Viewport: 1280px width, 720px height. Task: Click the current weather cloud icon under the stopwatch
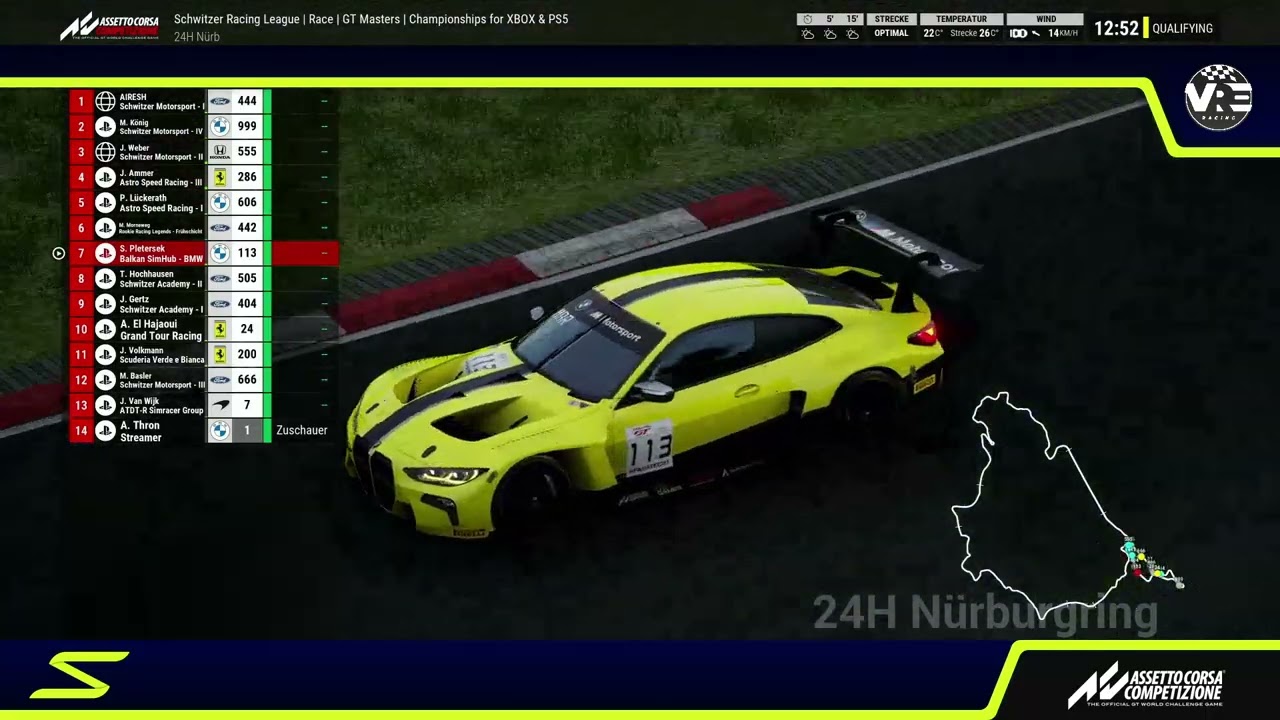pyautogui.click(x=807, y=34)
